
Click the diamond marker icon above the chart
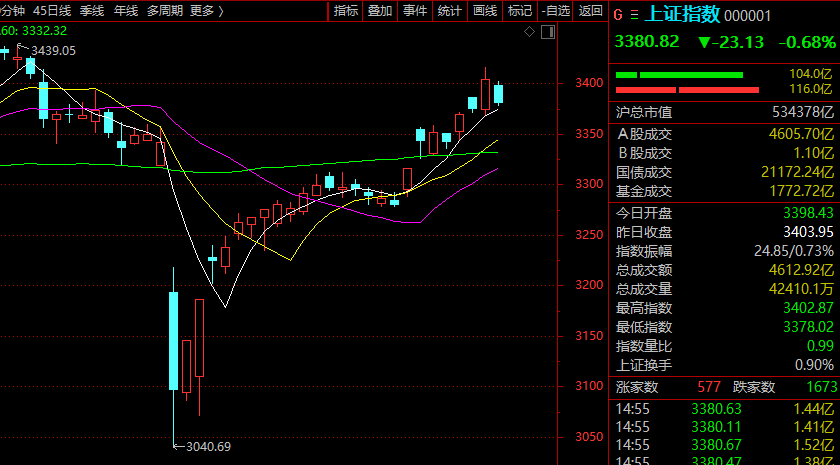(529, 32)
